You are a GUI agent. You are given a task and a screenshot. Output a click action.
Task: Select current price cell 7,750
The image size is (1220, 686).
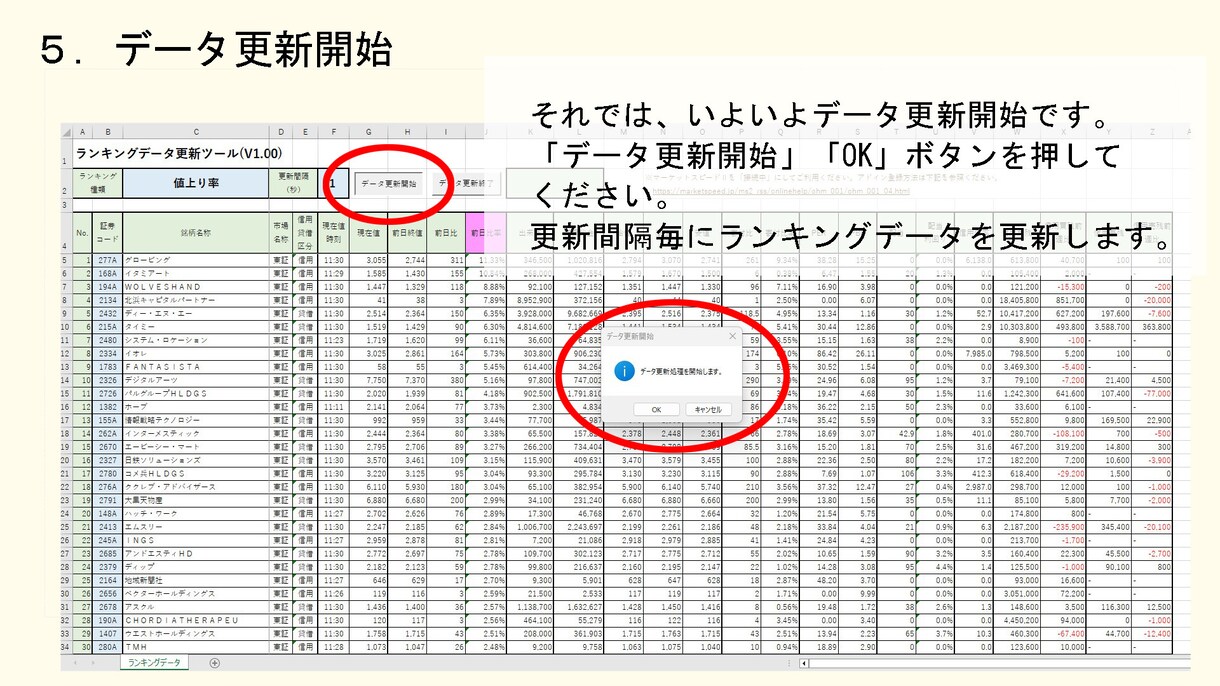pos(369,379)
